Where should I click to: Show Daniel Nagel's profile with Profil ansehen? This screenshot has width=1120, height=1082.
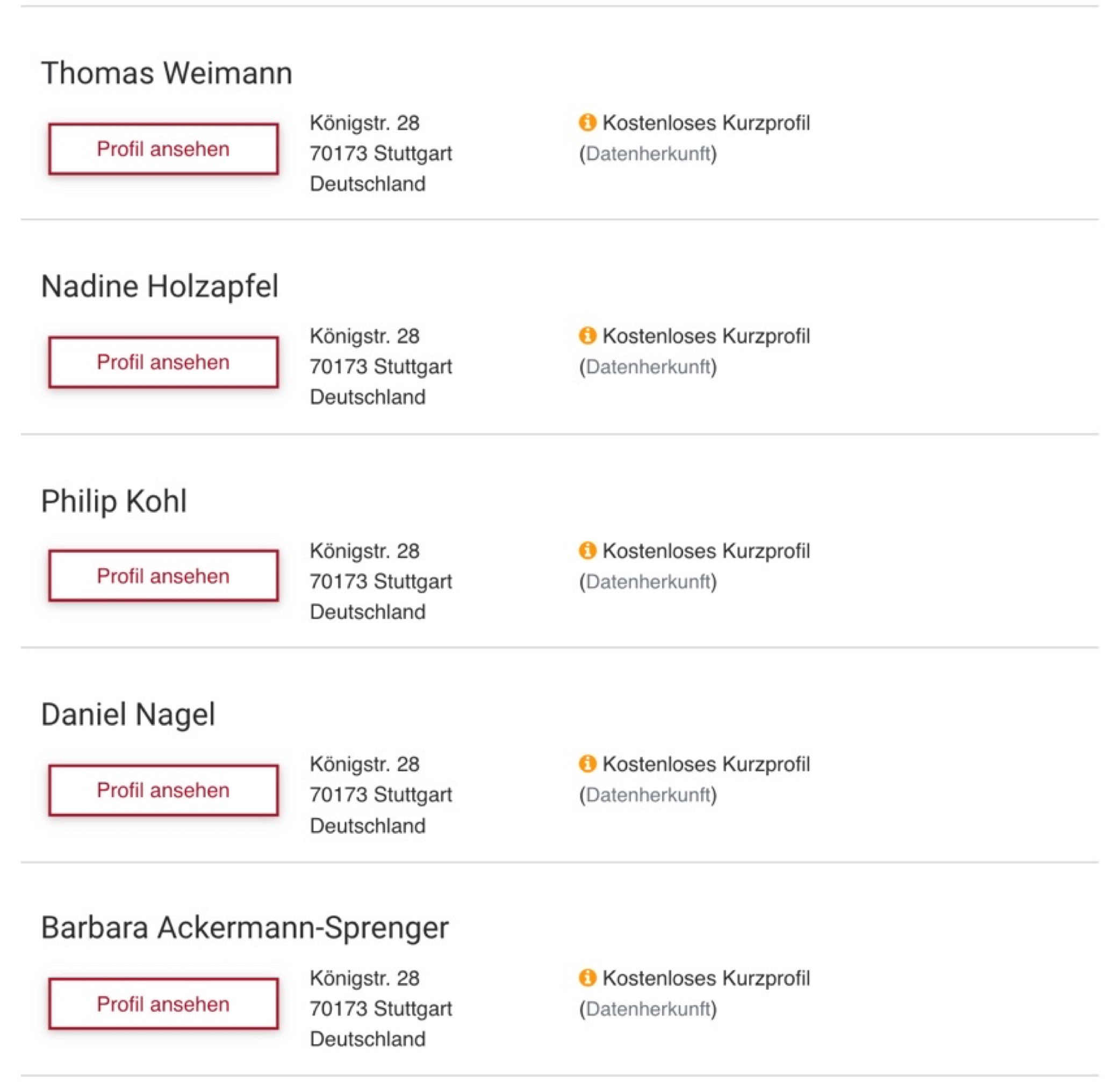[163, 790]
